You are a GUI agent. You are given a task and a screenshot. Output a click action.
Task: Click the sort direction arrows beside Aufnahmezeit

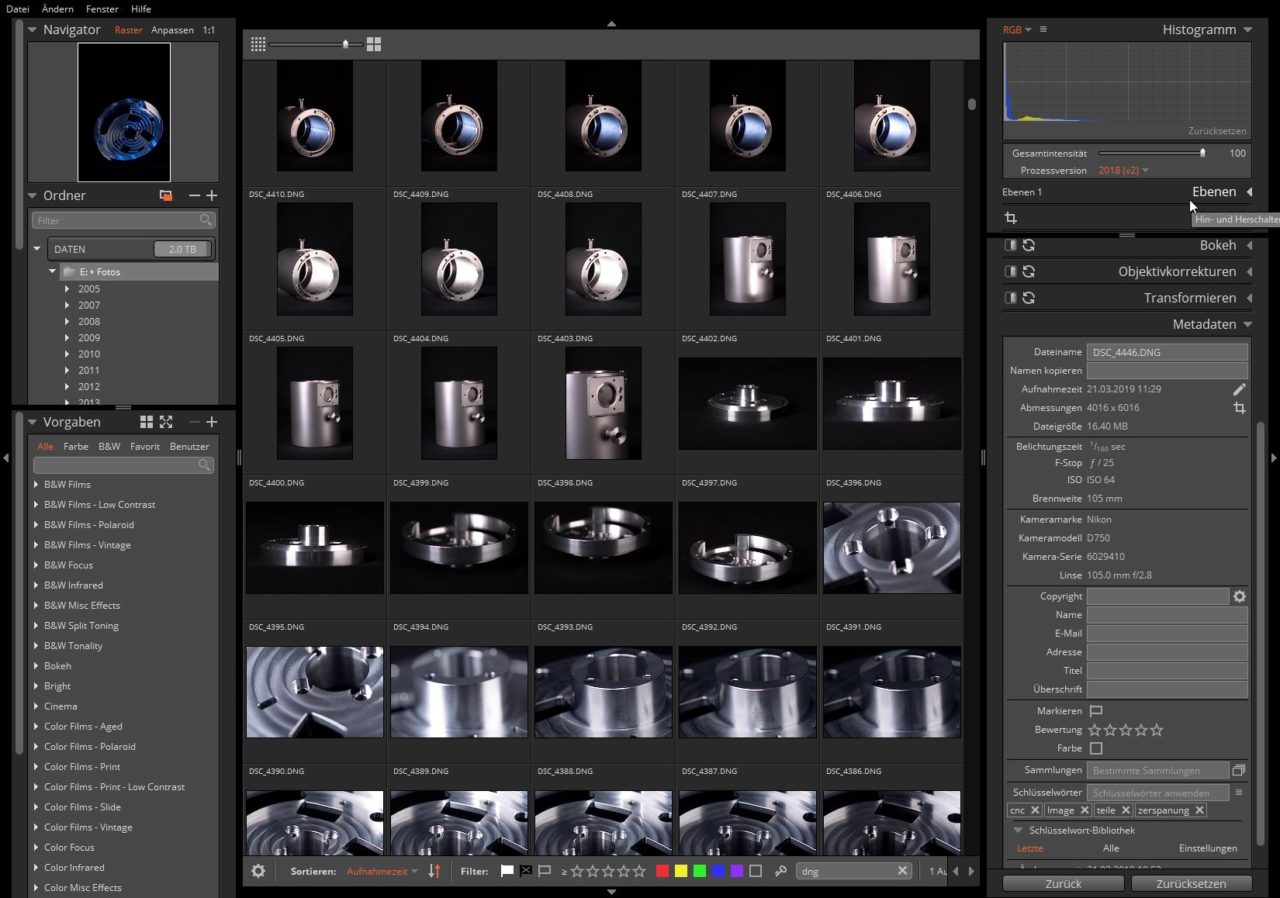[434, 871]
